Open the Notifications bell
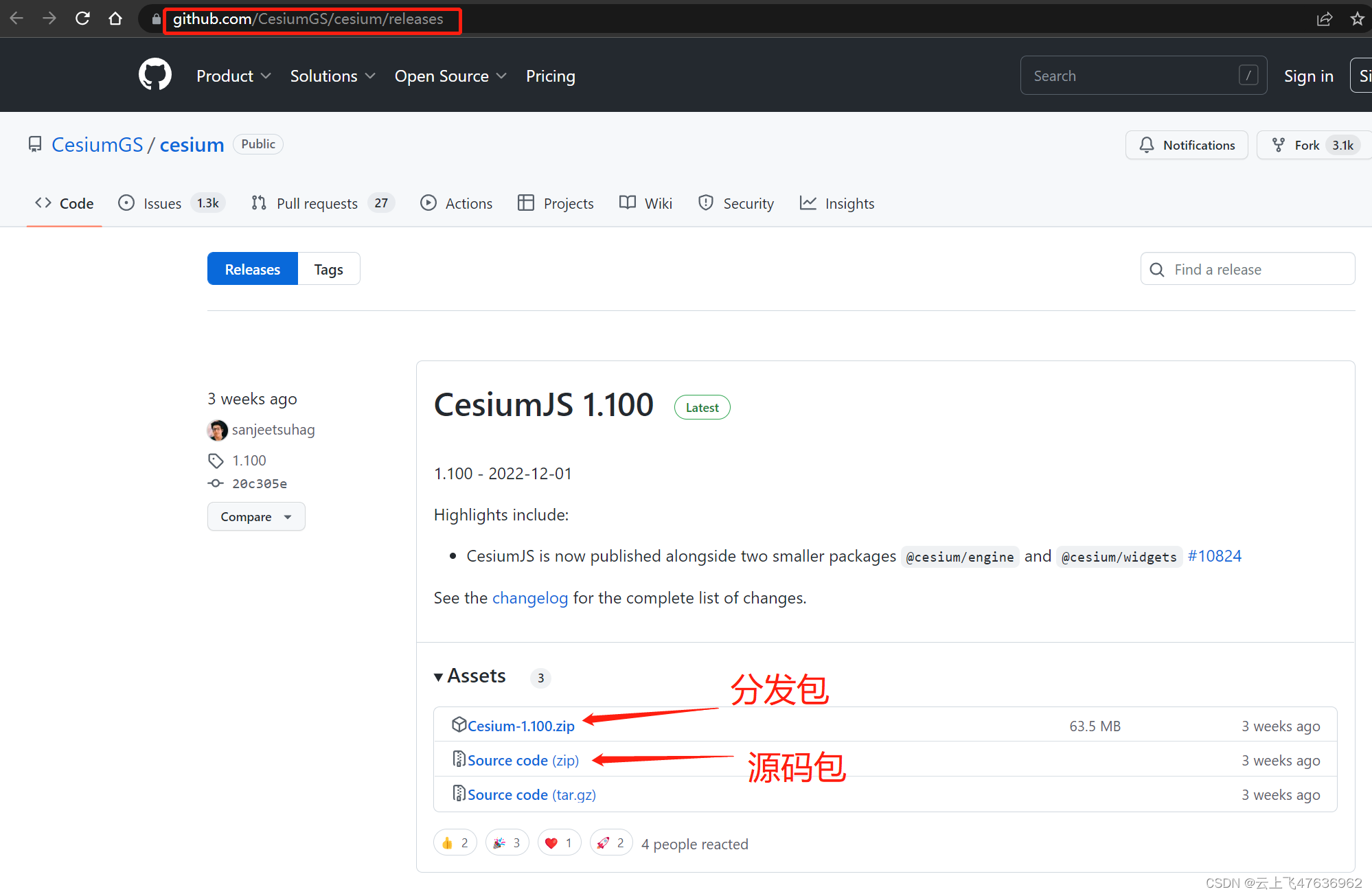This screenshot has width=1372, height=896. click(1146, 145)
